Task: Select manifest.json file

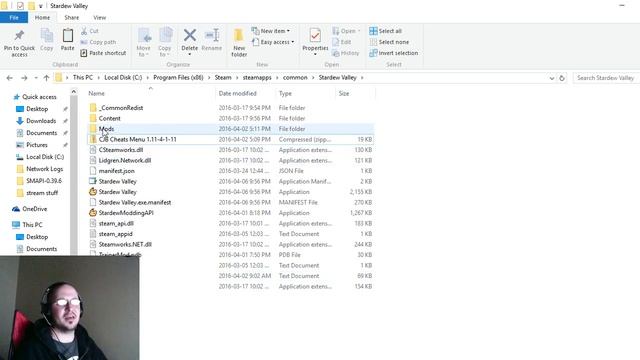Action: coord(117,171)
